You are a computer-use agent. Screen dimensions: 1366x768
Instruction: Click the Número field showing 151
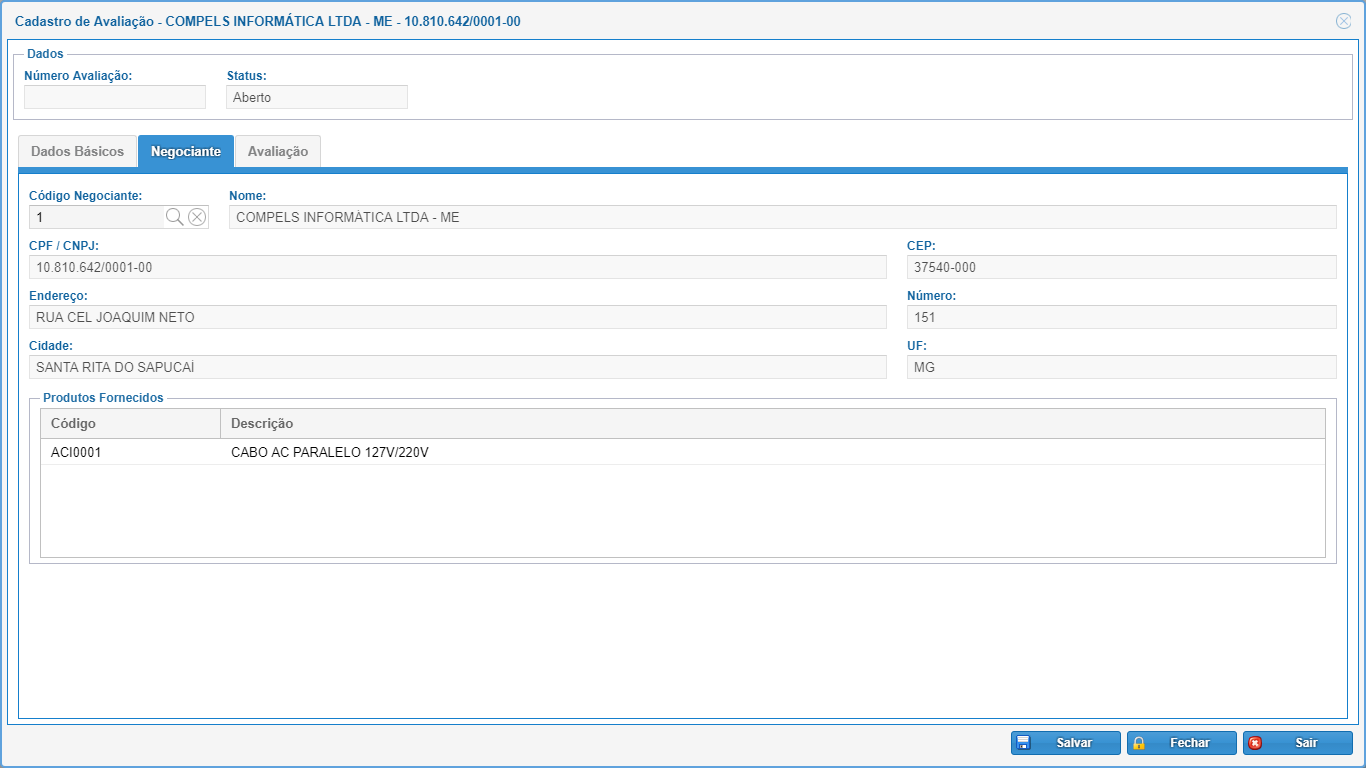[x=1122, y=317]
